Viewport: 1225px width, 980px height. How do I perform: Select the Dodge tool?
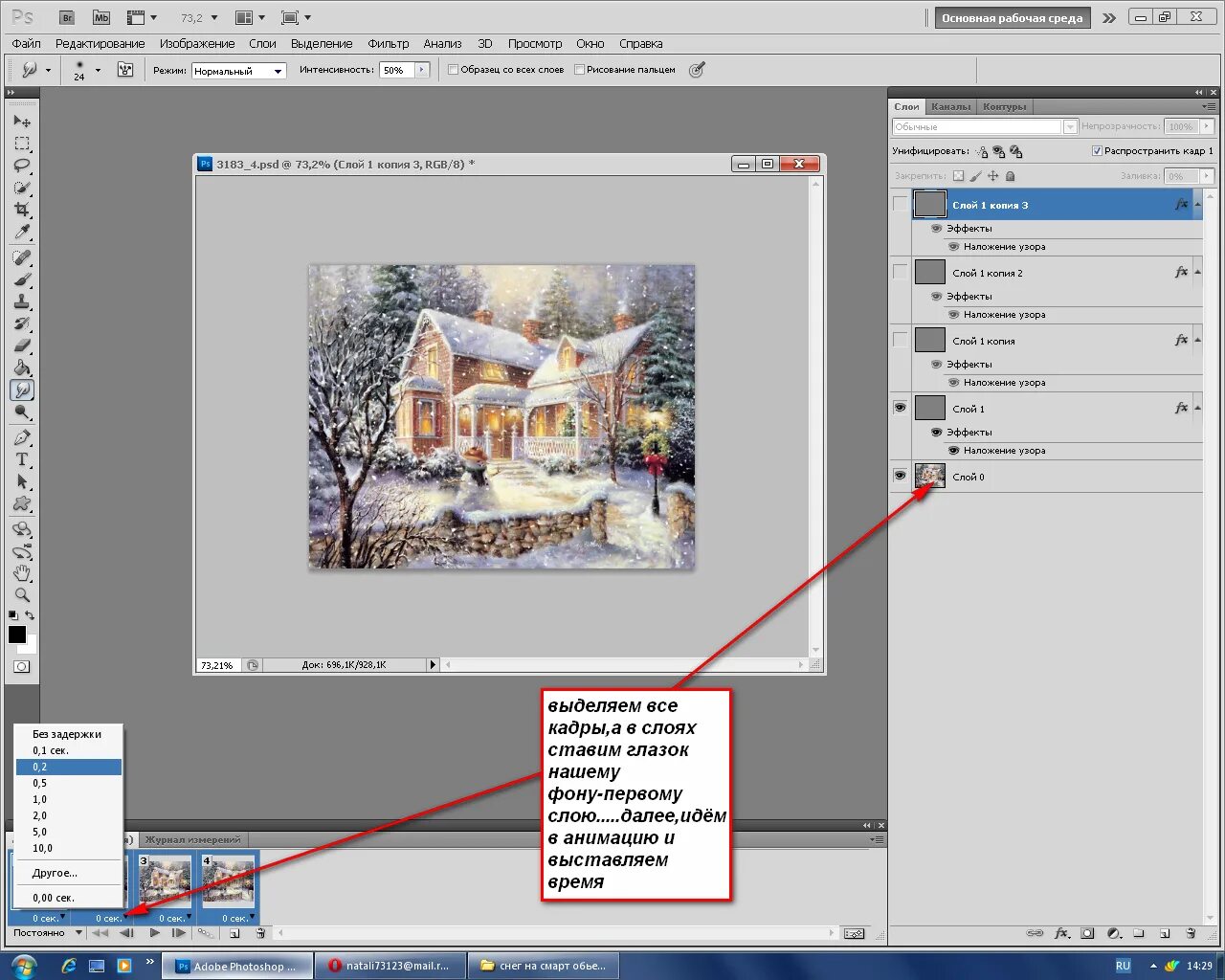click(x=22, y=412)
